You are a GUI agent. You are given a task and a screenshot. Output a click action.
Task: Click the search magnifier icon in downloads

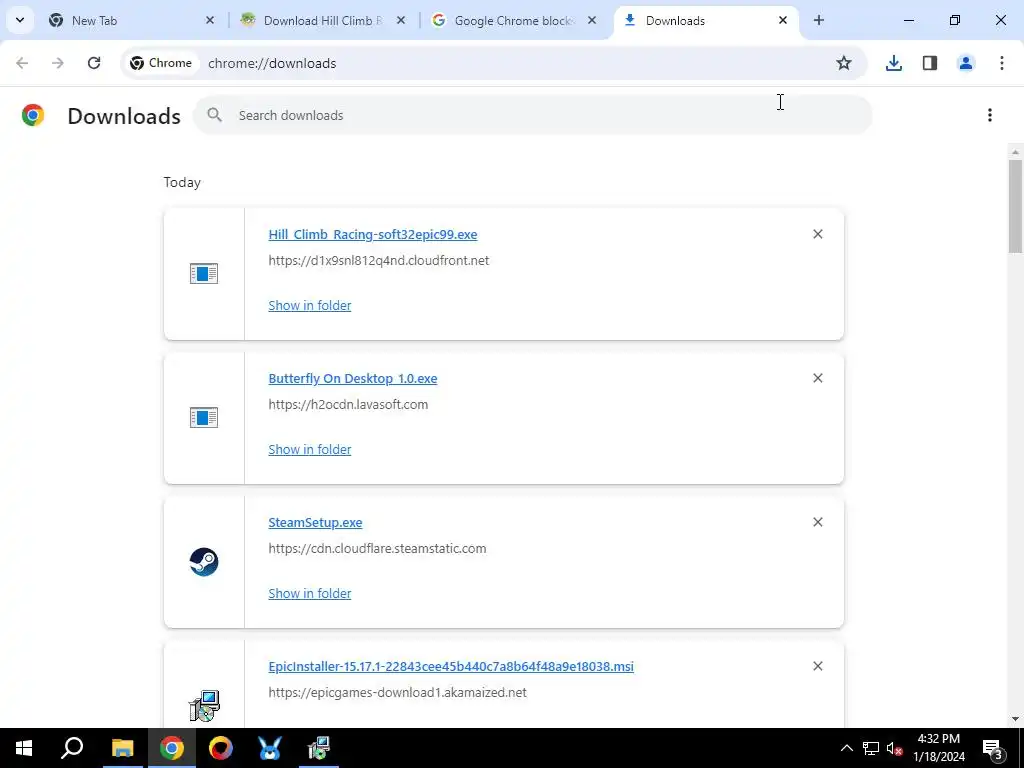point(214,115)
